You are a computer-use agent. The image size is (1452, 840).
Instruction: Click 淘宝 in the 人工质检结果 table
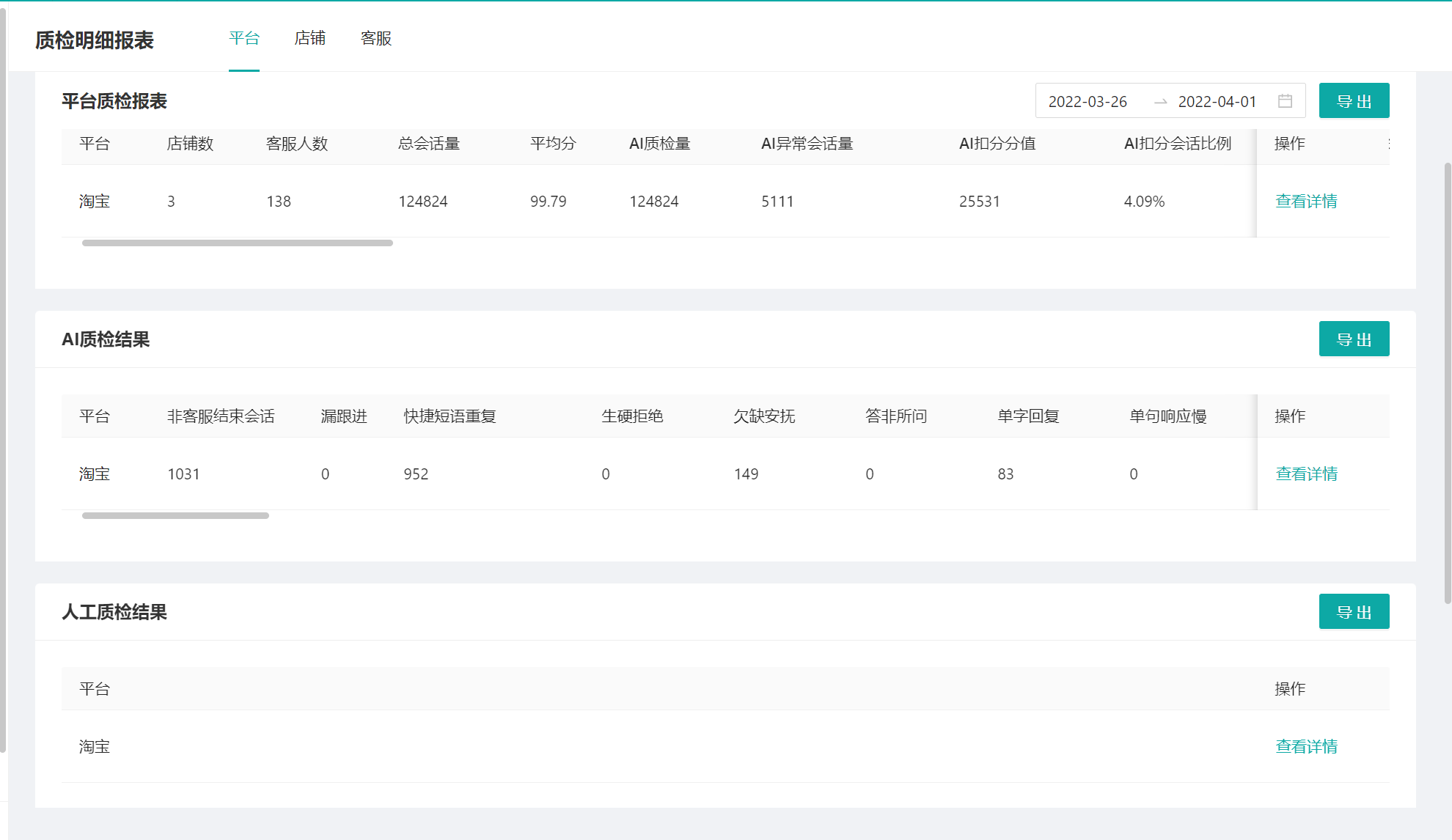coord(95,746)
